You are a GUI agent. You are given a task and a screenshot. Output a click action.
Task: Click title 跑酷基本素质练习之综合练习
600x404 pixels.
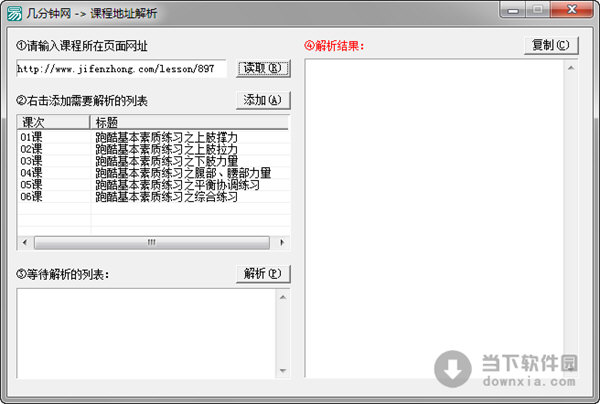pyautogui.click(x=166, y=196)
